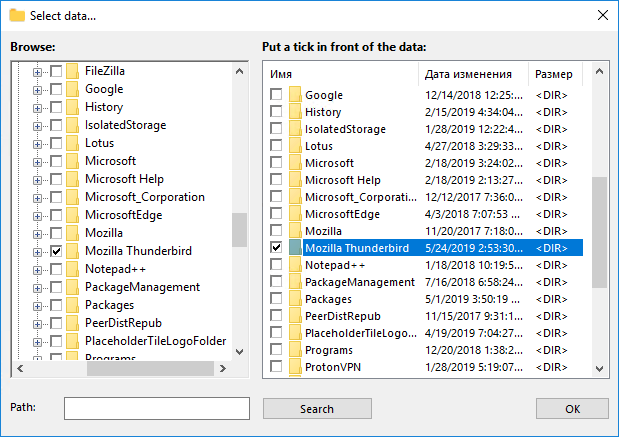
Task: Click the Microsoft row name in right list
Action: coord(329,163)
